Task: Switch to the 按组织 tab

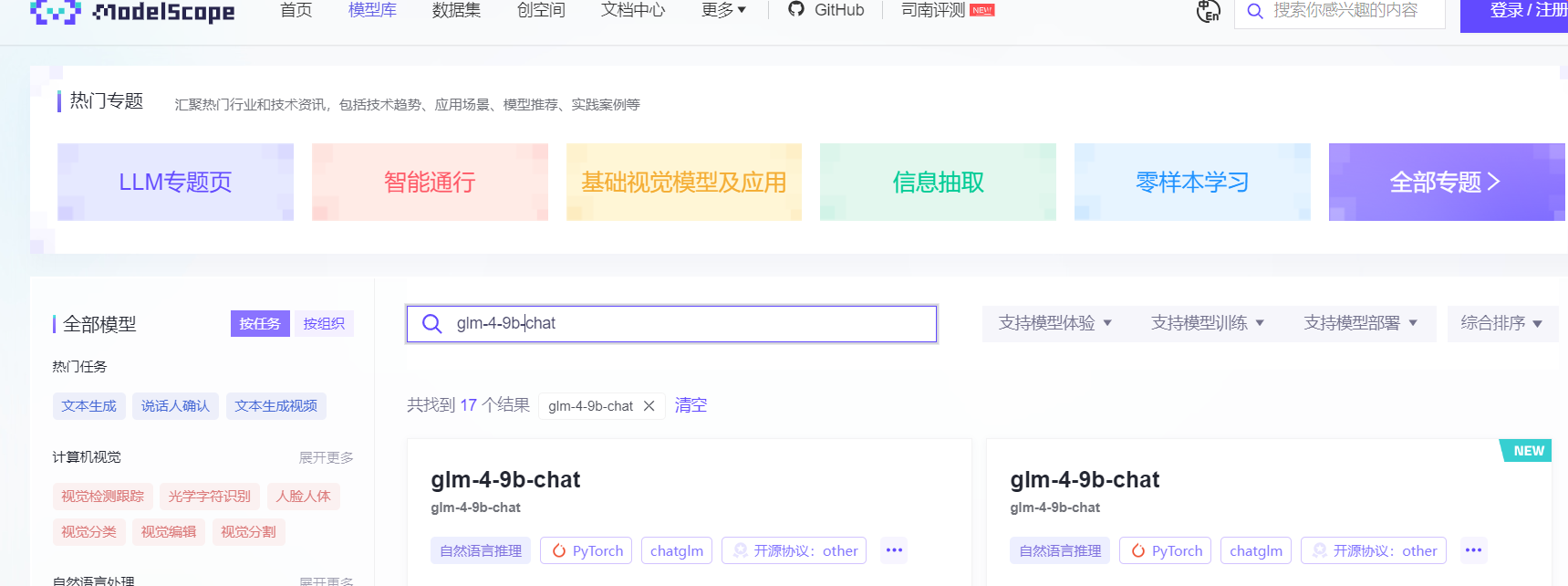Action: pyautogui.click(x=324, y=323)
